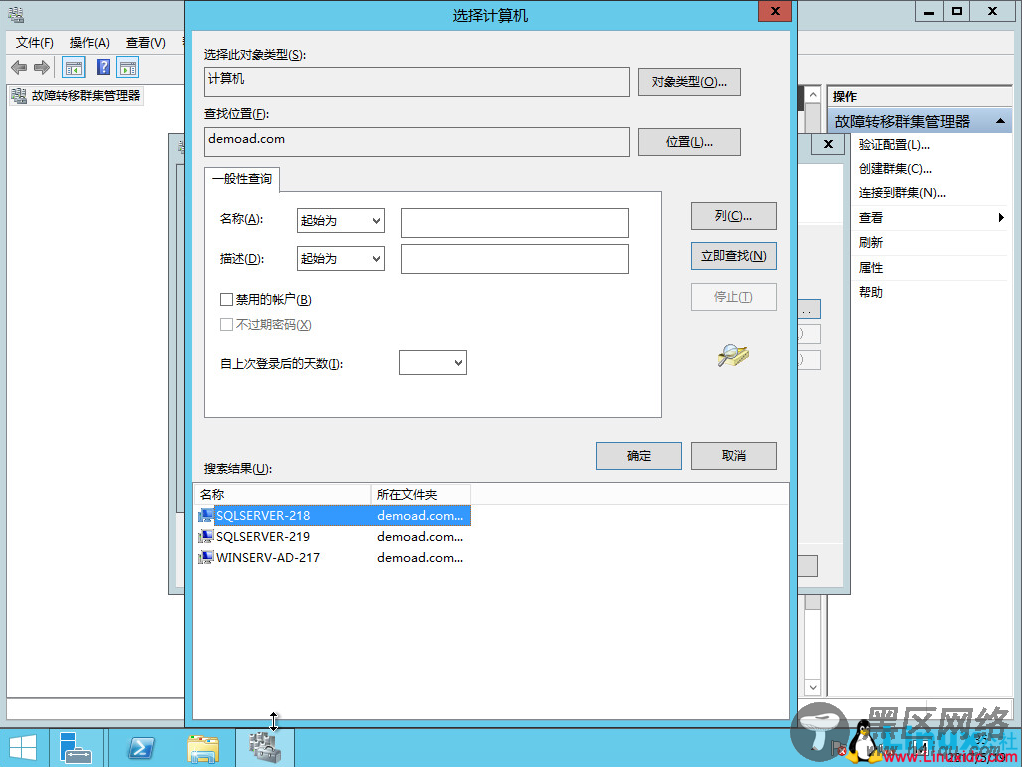Open File Explorer from taskbar
This screenshot has height=767, width=1022.
pos(203,747)
